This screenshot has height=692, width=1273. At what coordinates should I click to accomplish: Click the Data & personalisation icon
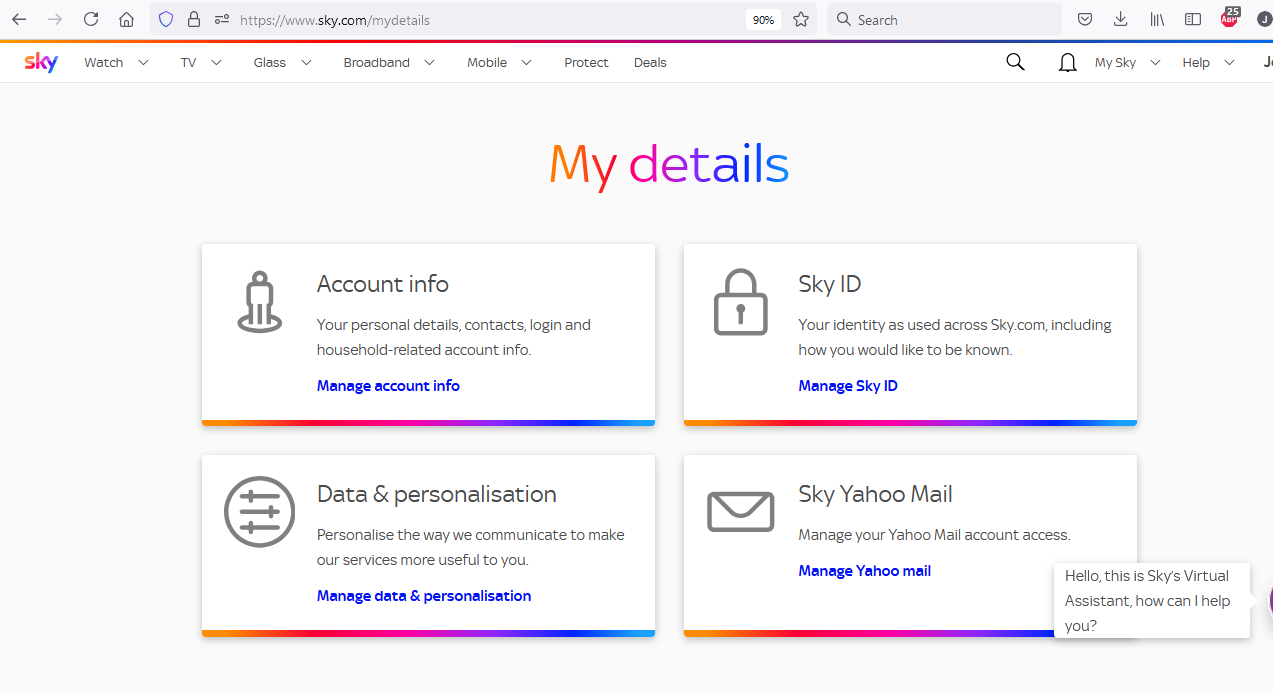click(259, 511)
